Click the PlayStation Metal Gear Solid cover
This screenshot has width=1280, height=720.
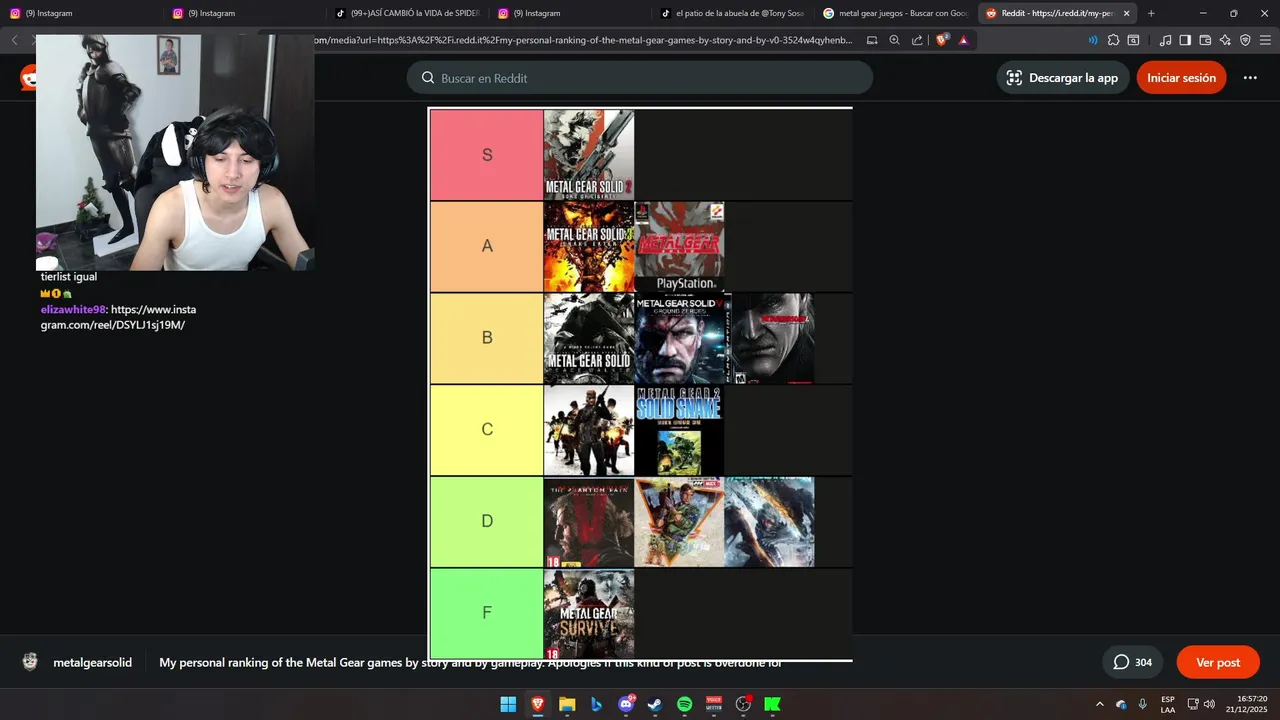pos(680,246)
